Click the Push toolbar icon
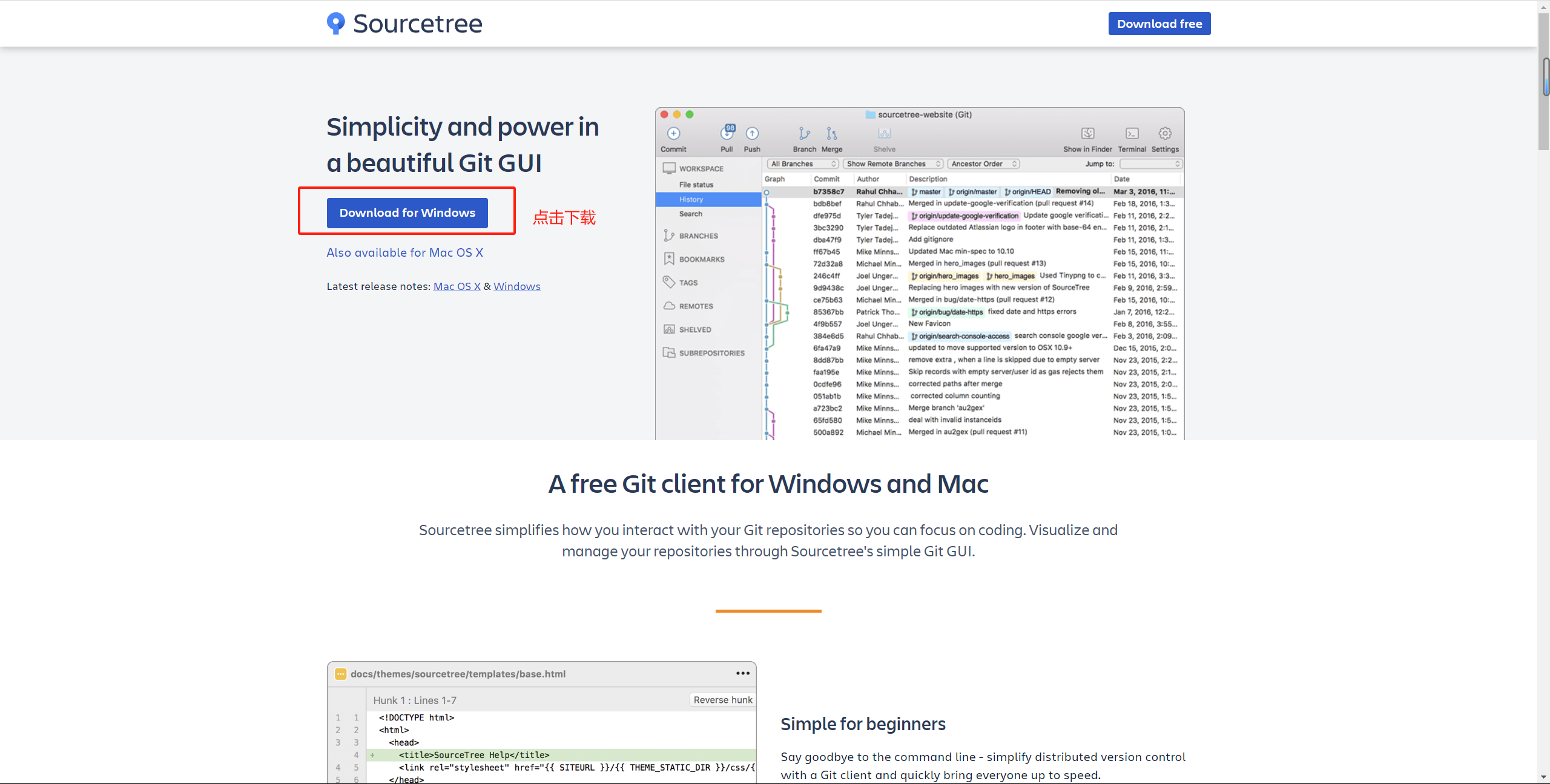The height and width of the screenshot is (784, 1550). click(752, 133)
